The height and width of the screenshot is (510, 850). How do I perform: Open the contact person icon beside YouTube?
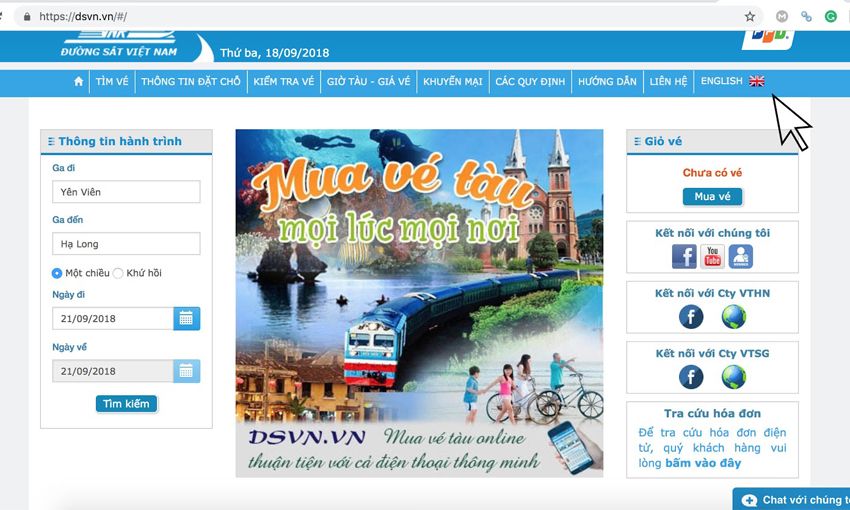(x=740, y=256)
